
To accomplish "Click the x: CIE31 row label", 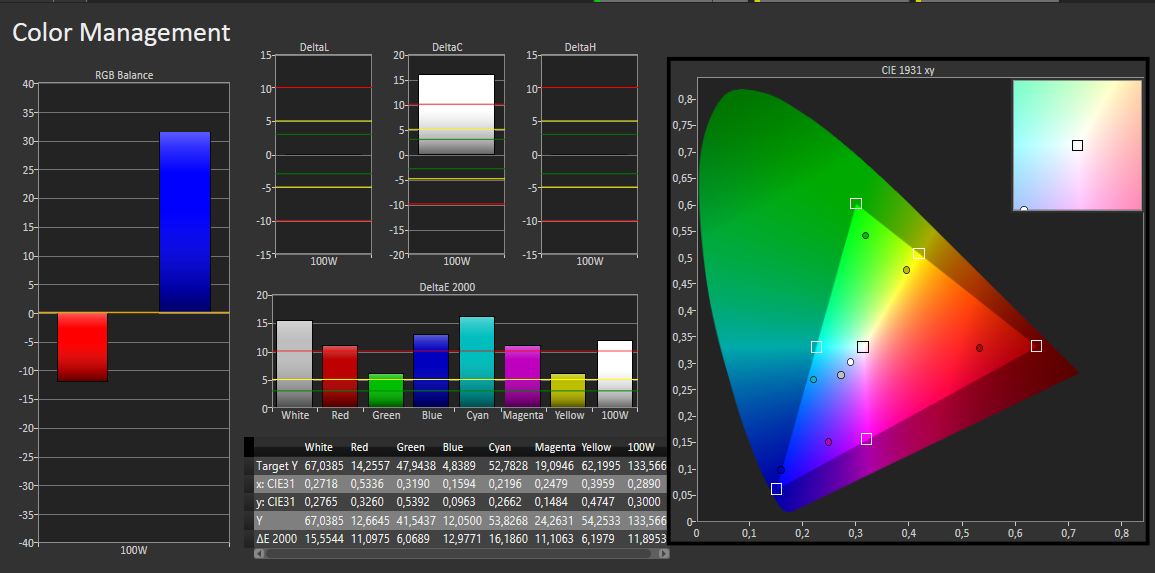I will point(274,484).
